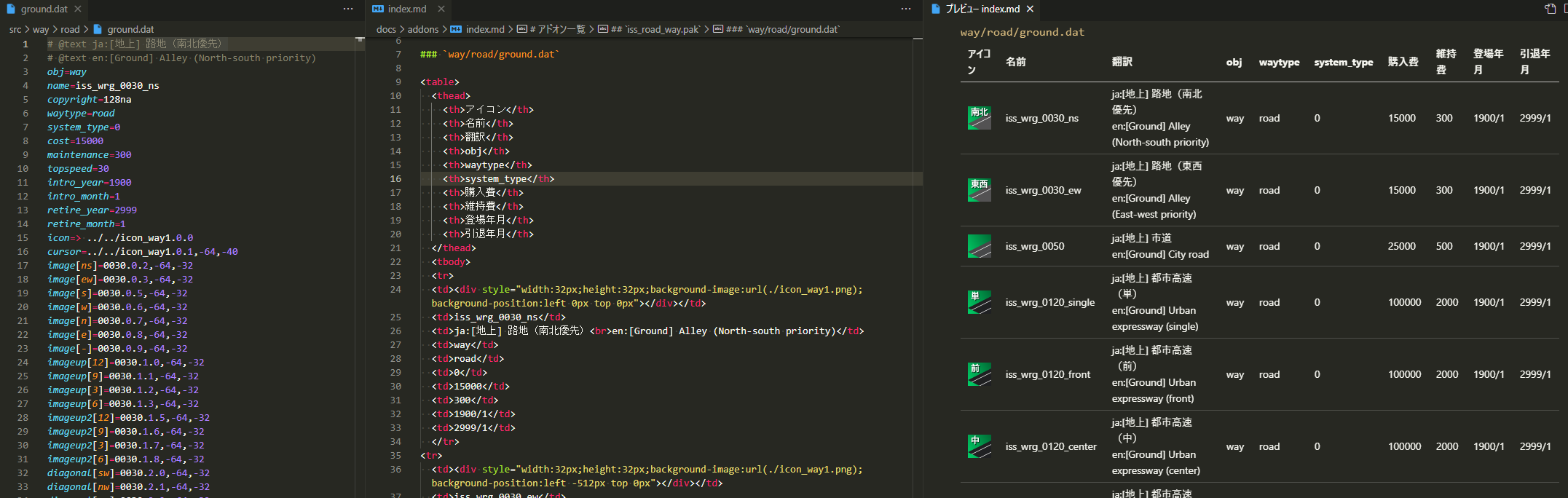Click the src breadcrumb in ground.dat editor
The width and height of the screenshot is (1568, 498).
click(x=15, y=30)
